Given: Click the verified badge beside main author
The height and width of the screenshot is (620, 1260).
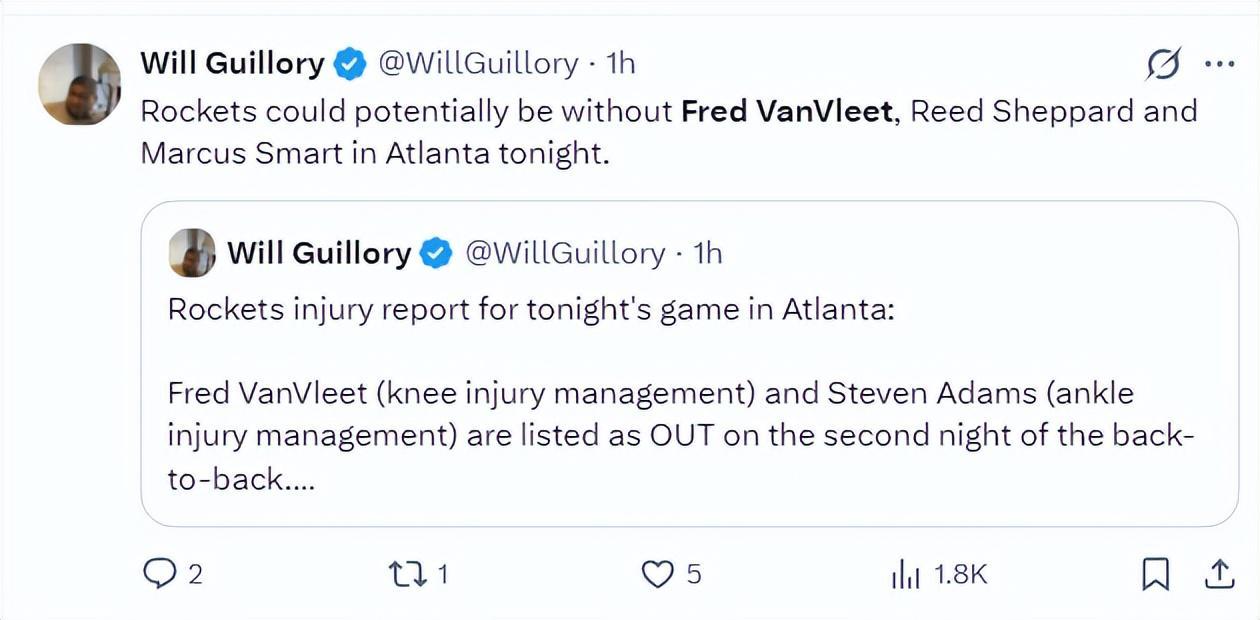Looking at the screenshot, I should point(348,65).
